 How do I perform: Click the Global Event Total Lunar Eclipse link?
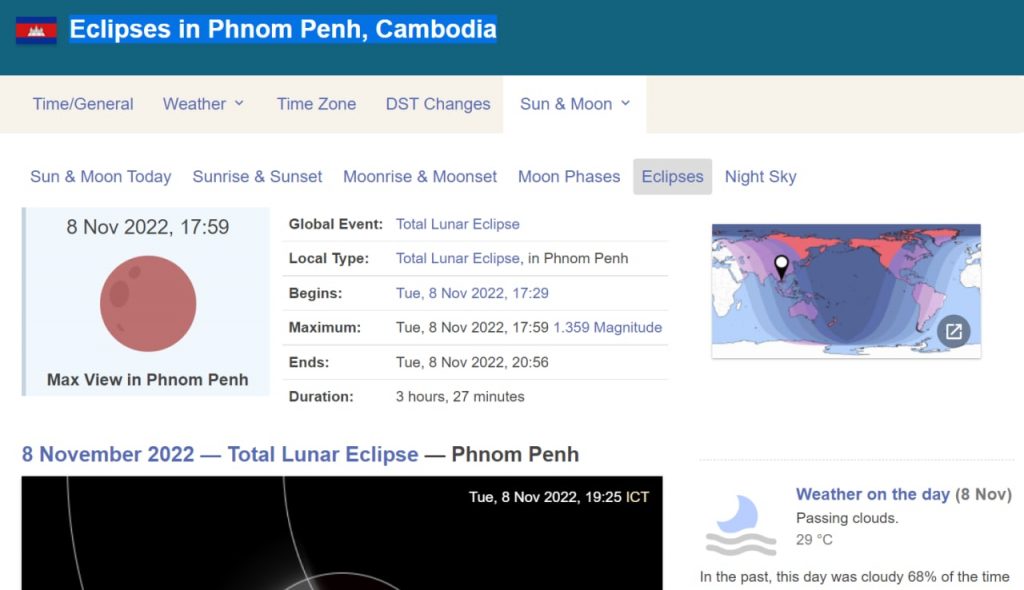coord(458,224)
